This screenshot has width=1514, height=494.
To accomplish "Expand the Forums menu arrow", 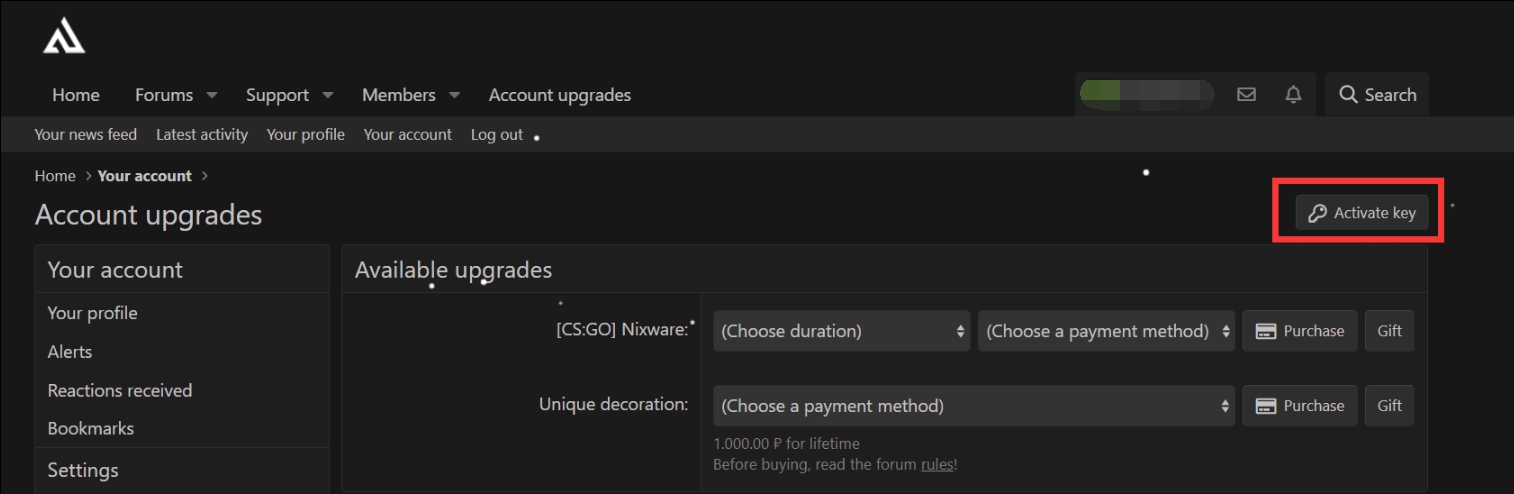I will pos(212,96).
